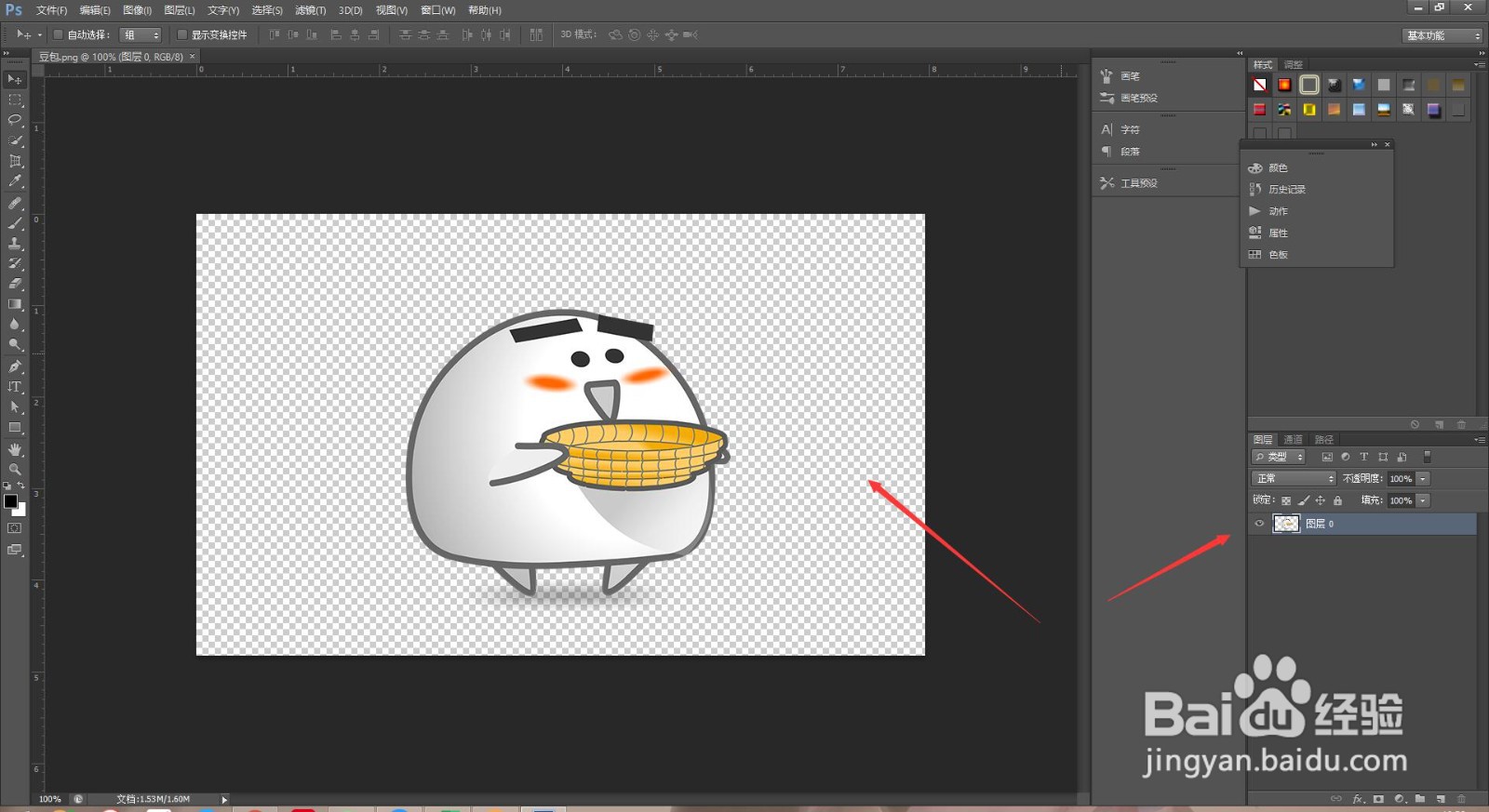
Task: Switch to the 路径 tab
Action: [x=1324, y=439]
